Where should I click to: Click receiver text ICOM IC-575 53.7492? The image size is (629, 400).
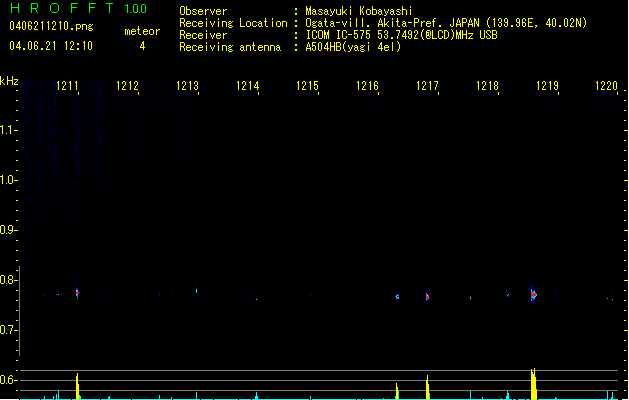click(x=401, y=35)
